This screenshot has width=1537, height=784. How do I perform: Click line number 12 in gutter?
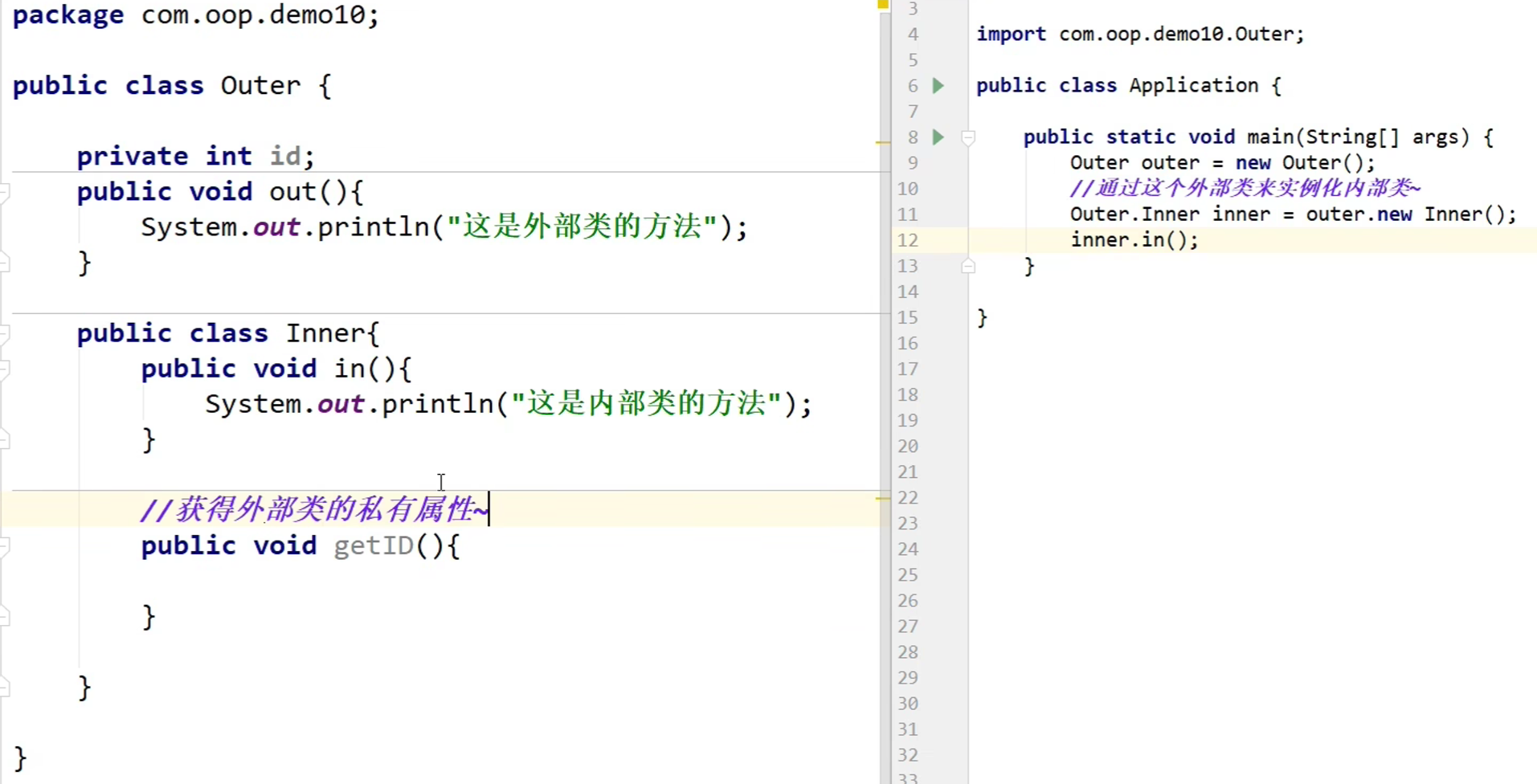pyautogui.click(x=907, y=240)
